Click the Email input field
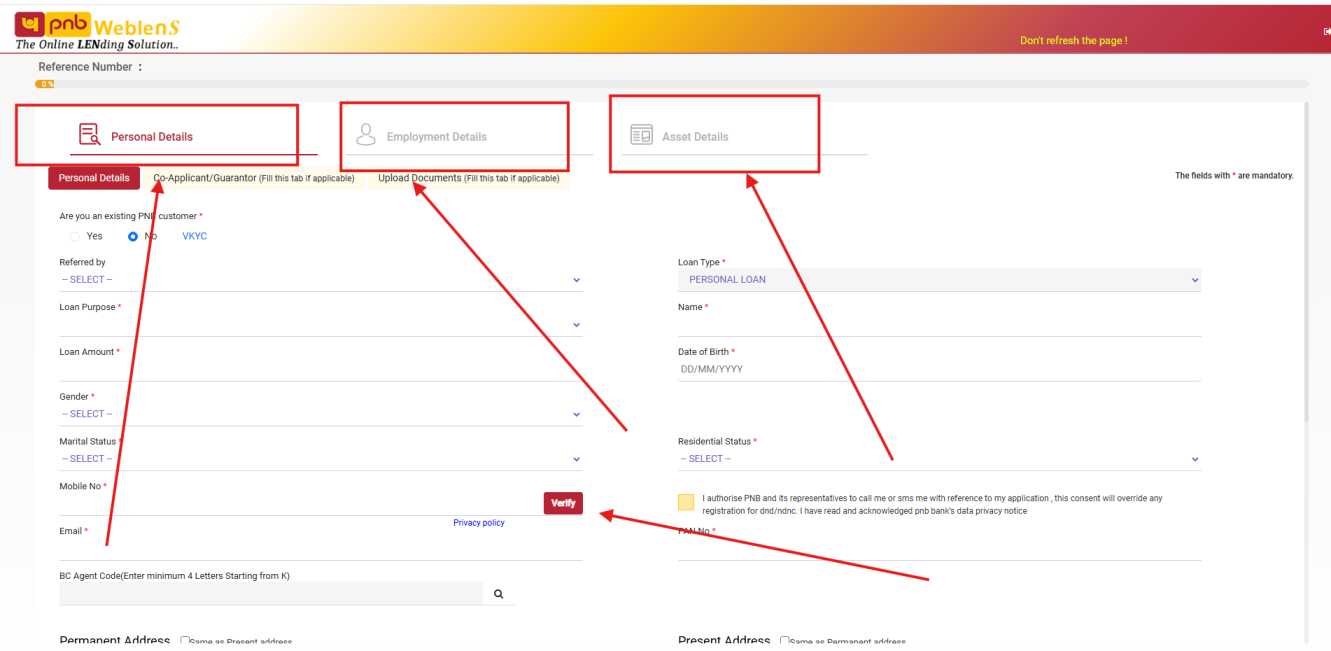 (320, 549)
